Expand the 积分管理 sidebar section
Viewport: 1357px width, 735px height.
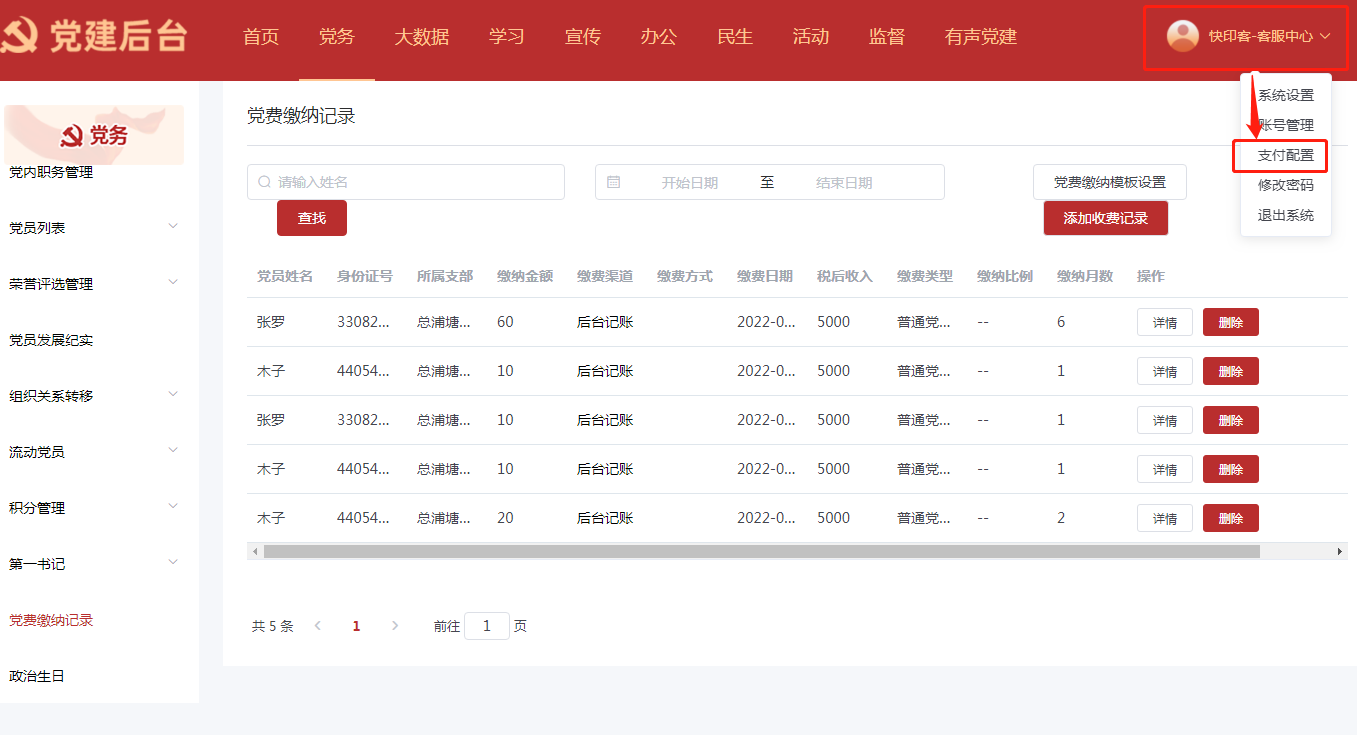pos(173,507)
